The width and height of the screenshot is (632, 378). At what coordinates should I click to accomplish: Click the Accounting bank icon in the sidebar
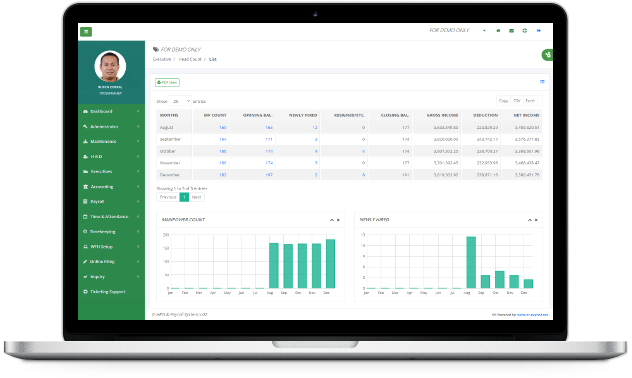click(x=85, y=187)
